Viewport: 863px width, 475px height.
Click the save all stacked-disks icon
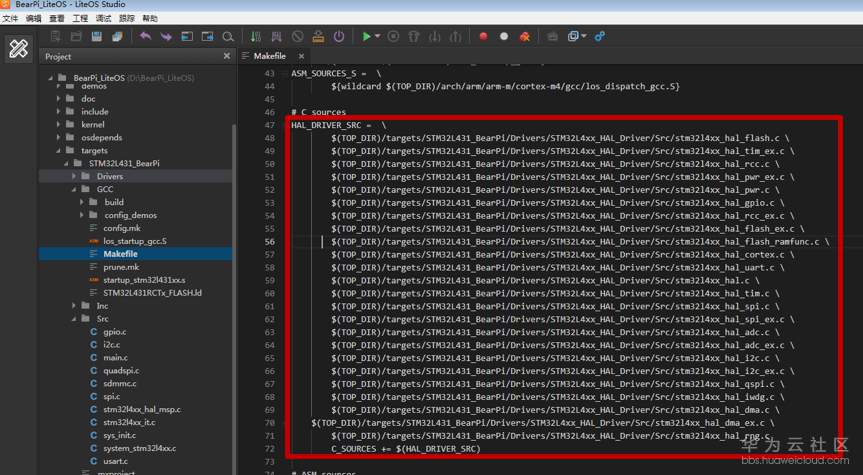pos(117,37)
